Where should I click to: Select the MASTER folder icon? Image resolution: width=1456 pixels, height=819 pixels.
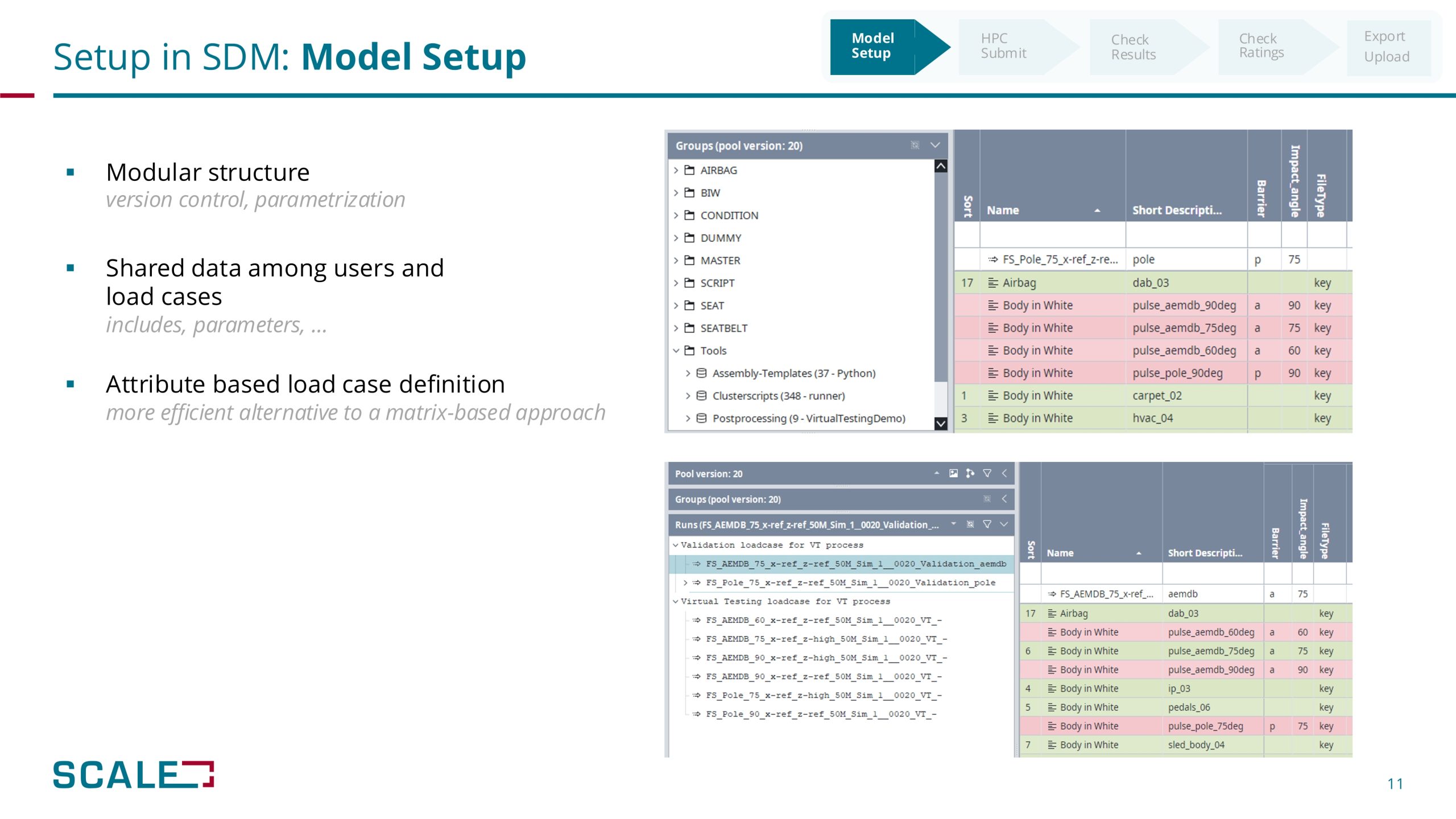[689, 260]
